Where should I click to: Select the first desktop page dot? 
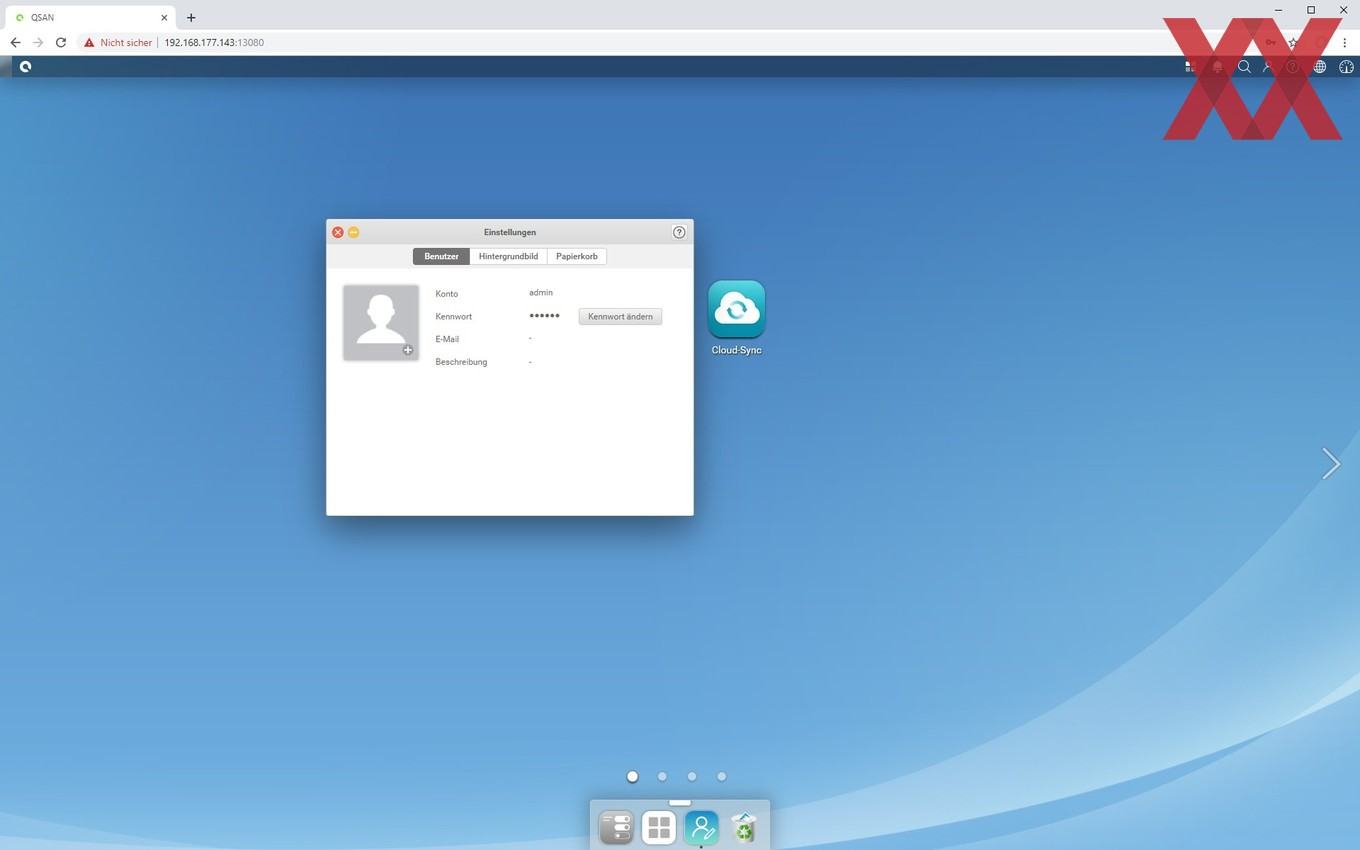[632, 776]
